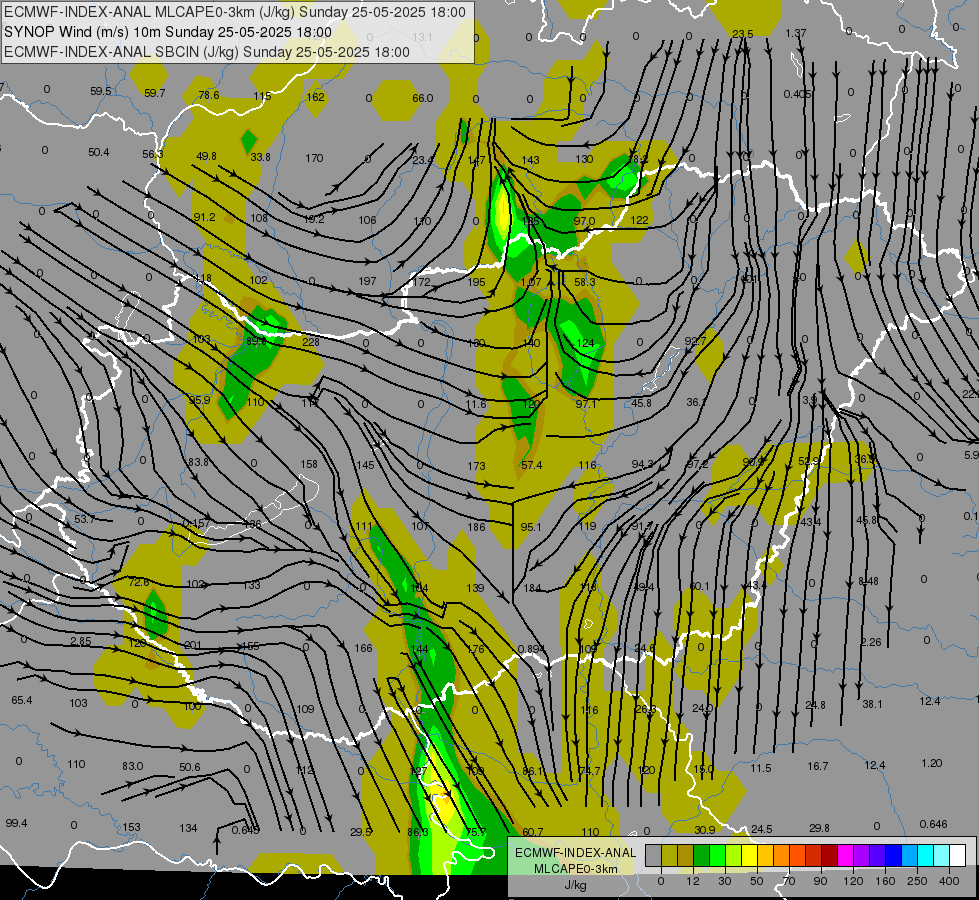Click the bright cyan legend swatch
979x900 pixels.
(x=925, y=855)
